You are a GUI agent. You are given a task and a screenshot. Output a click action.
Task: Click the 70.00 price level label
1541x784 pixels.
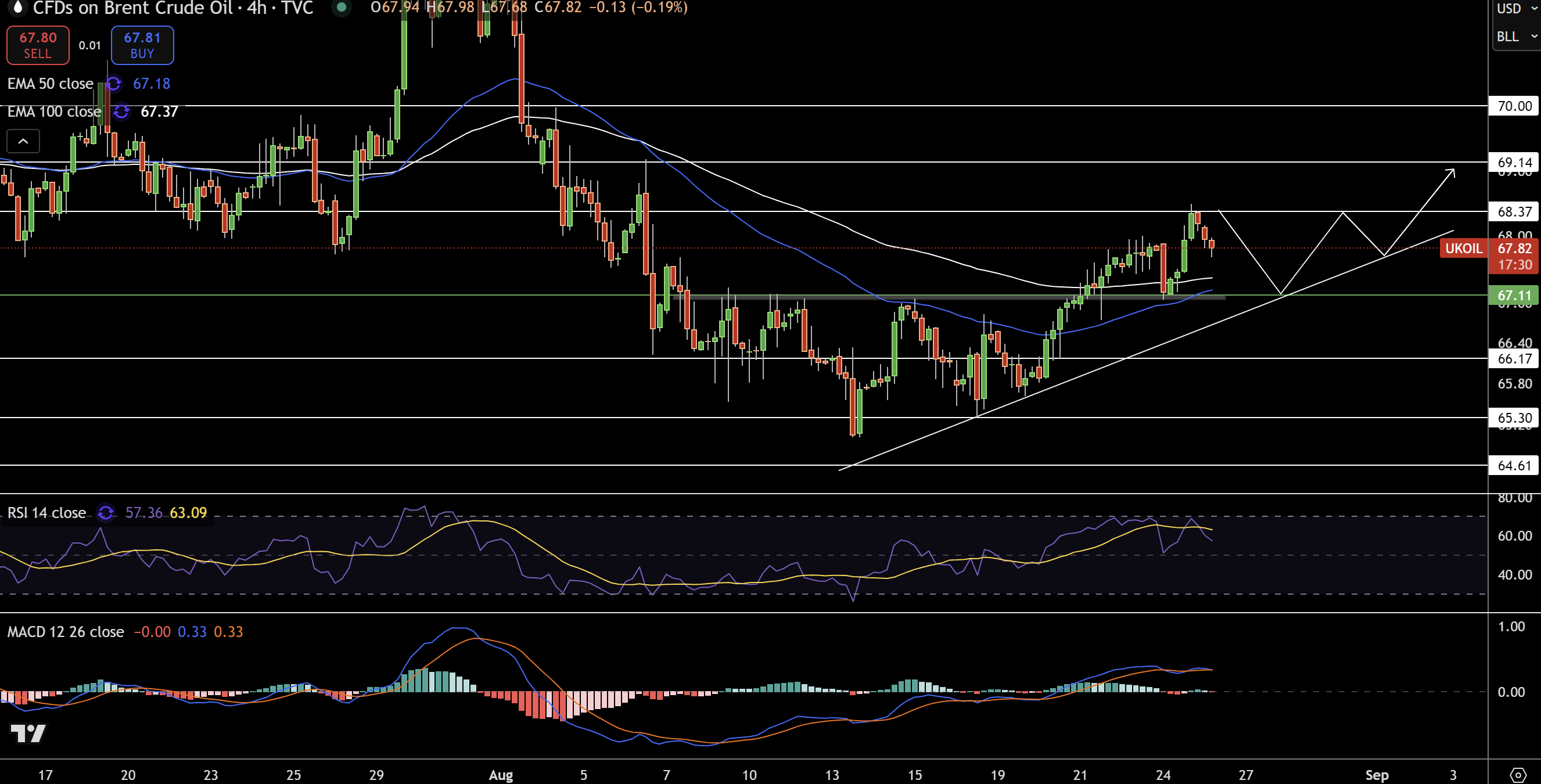pyautogui.click(x=1514, y=106)
